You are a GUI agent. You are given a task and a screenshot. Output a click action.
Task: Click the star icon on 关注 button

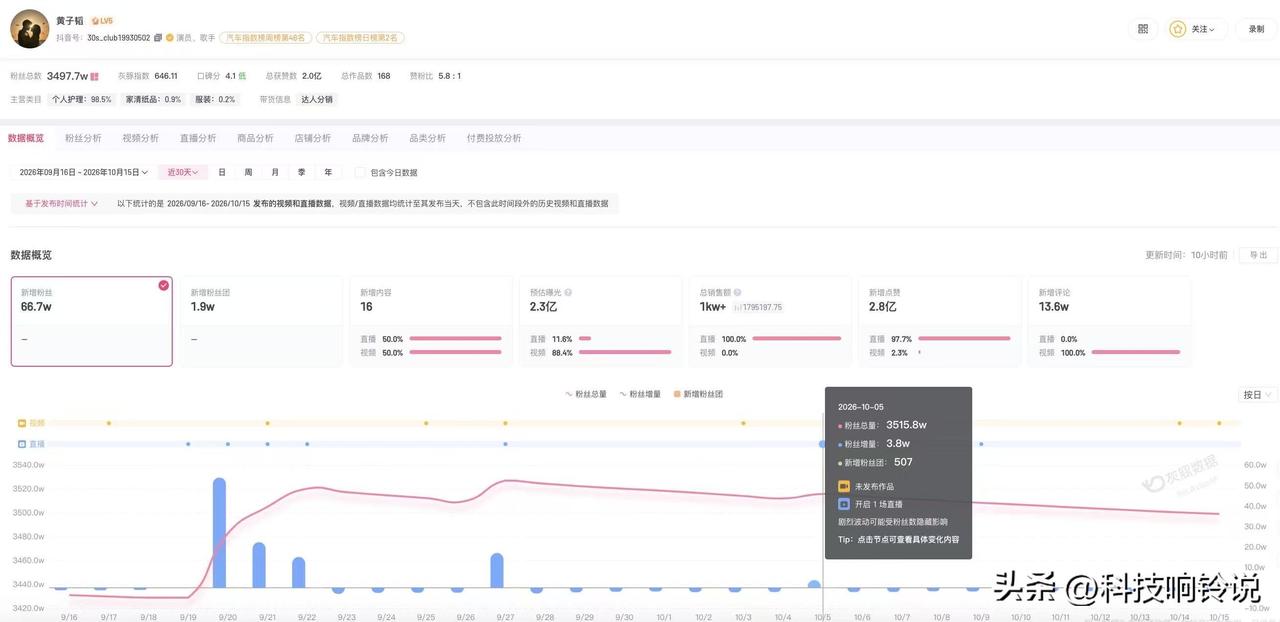1178,29
